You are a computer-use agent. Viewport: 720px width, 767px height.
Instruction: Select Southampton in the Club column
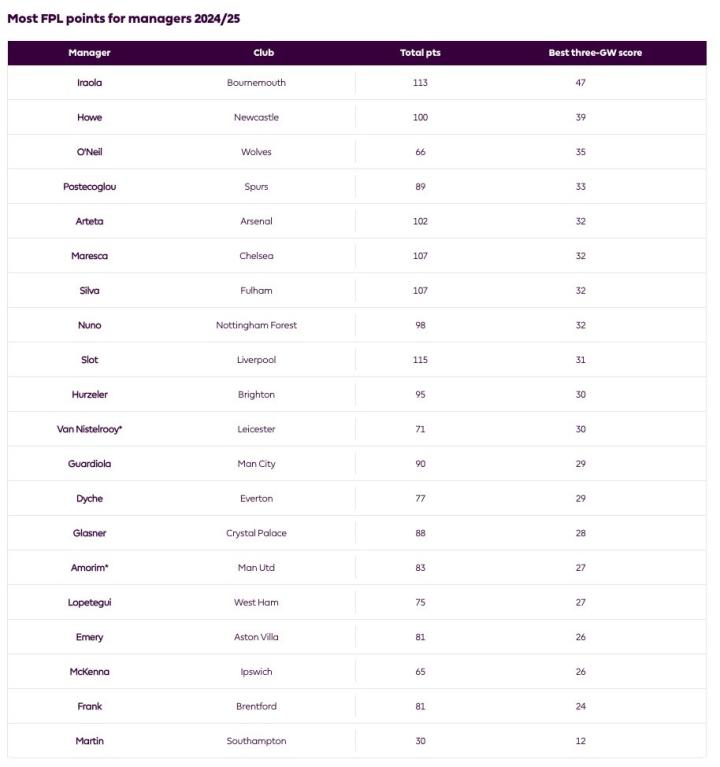[x=256, y=741]
